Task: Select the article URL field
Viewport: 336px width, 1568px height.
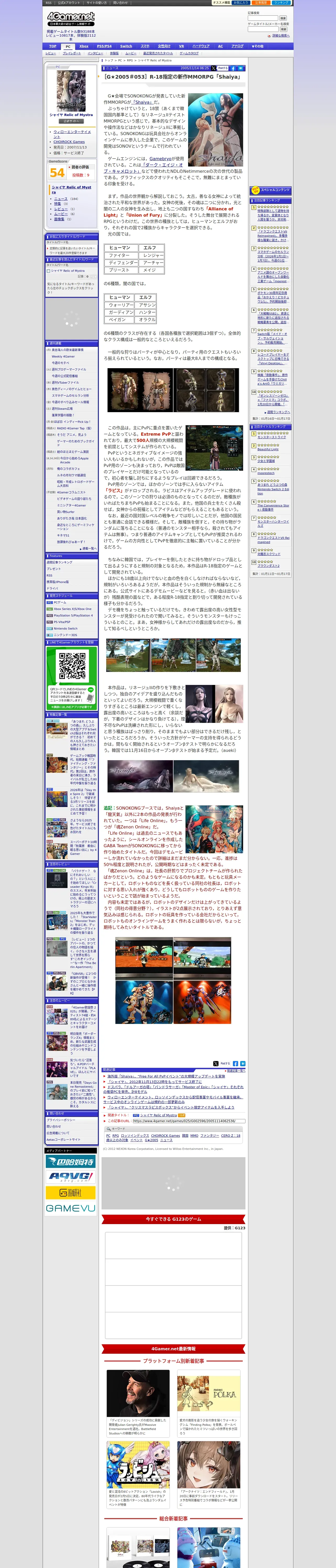Action: pyautogui.click(x=188, y=1121)
